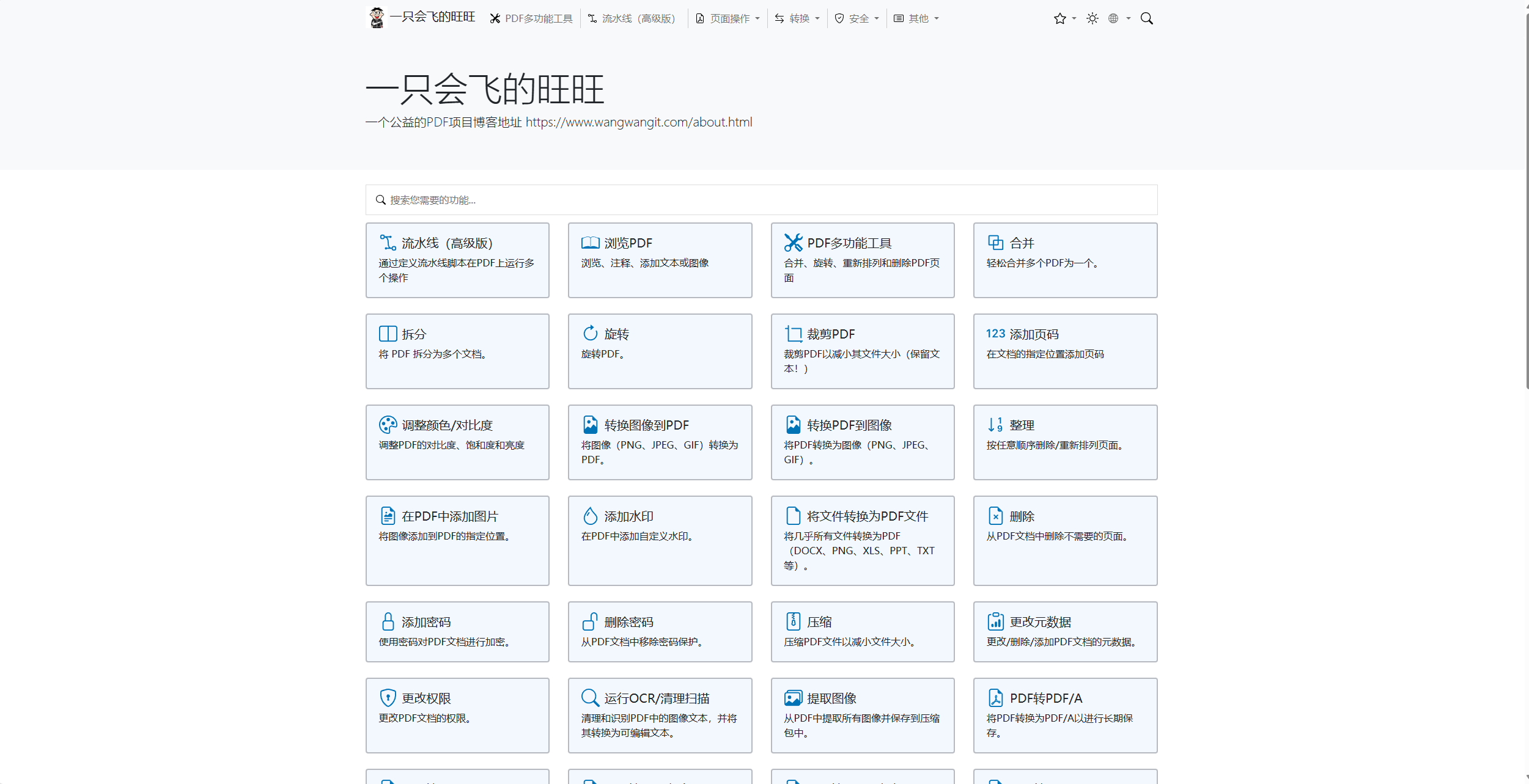
Task: Toggle dark mode with the sun icon
Action: pyautogui.click(x=1092, y=18)
